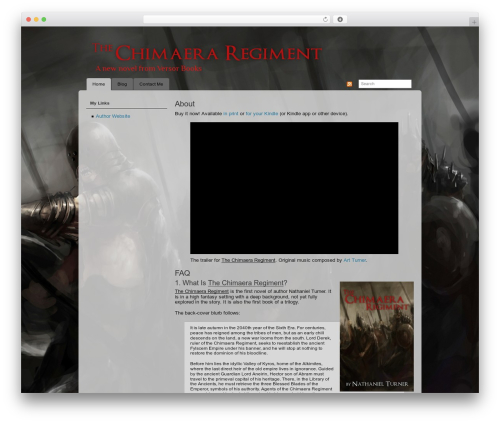Viewport: 500px width, 423px height.
Task: Click the Chimaera Regiment book cover image
Action: (377, 336)
